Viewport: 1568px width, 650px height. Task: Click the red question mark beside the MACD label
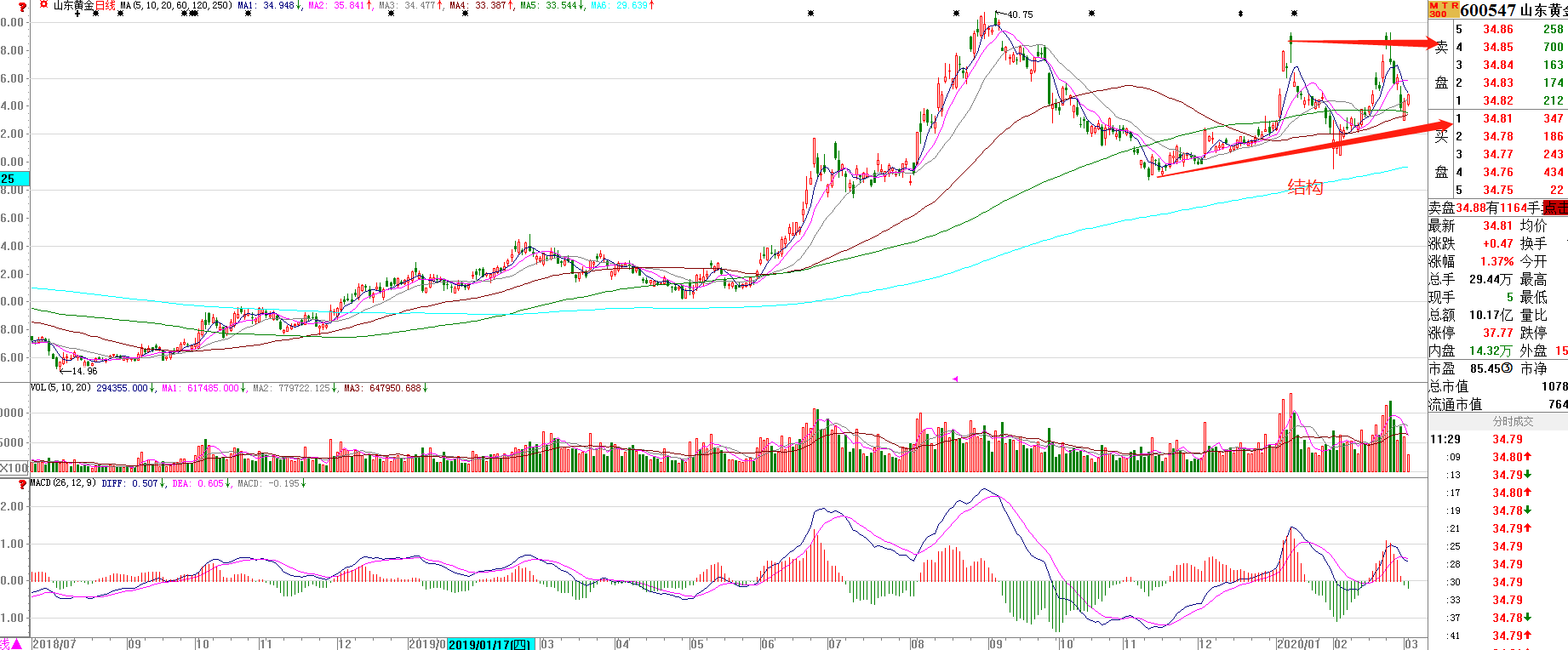[22, 485]
